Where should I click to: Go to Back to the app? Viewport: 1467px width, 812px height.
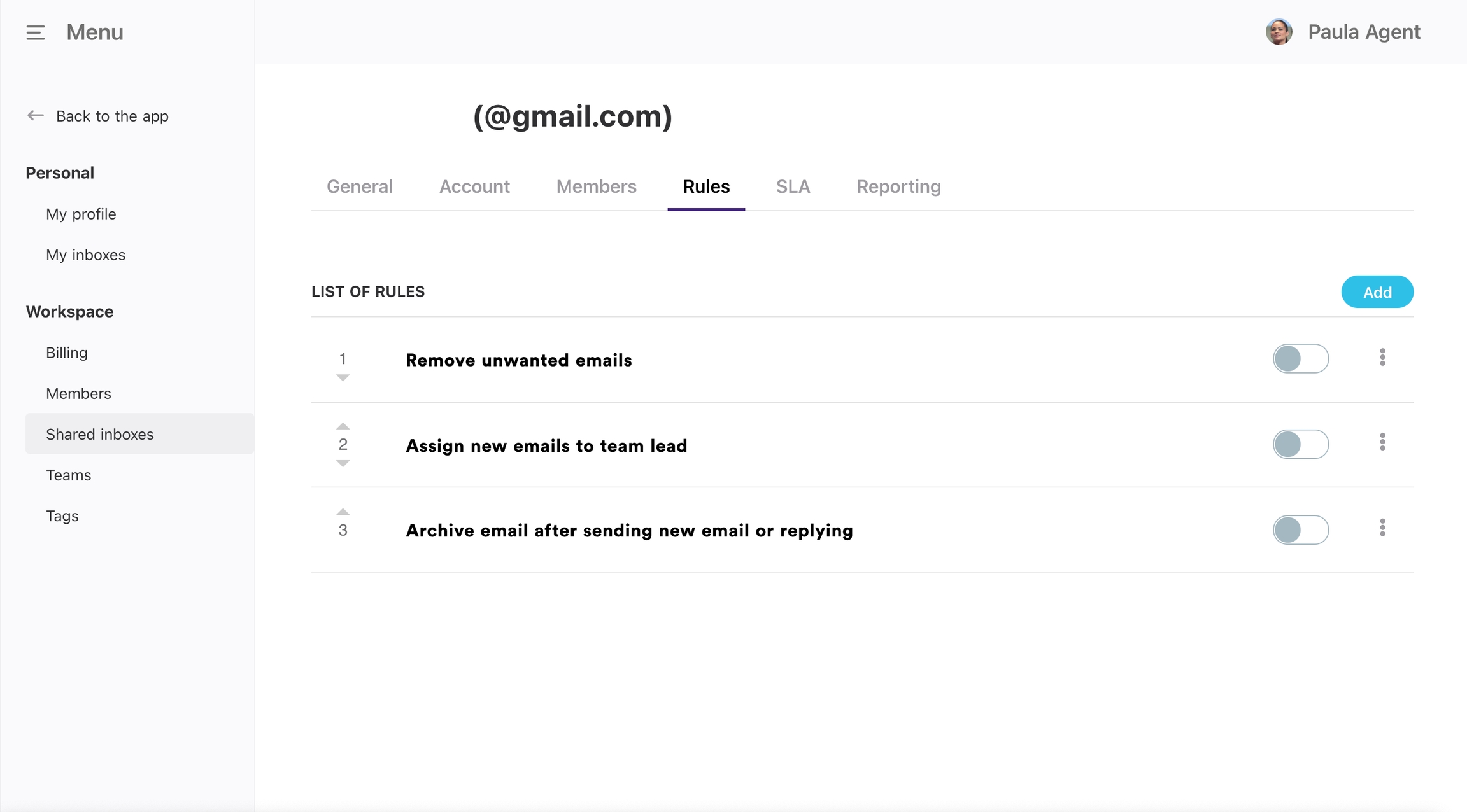(112, 116)
